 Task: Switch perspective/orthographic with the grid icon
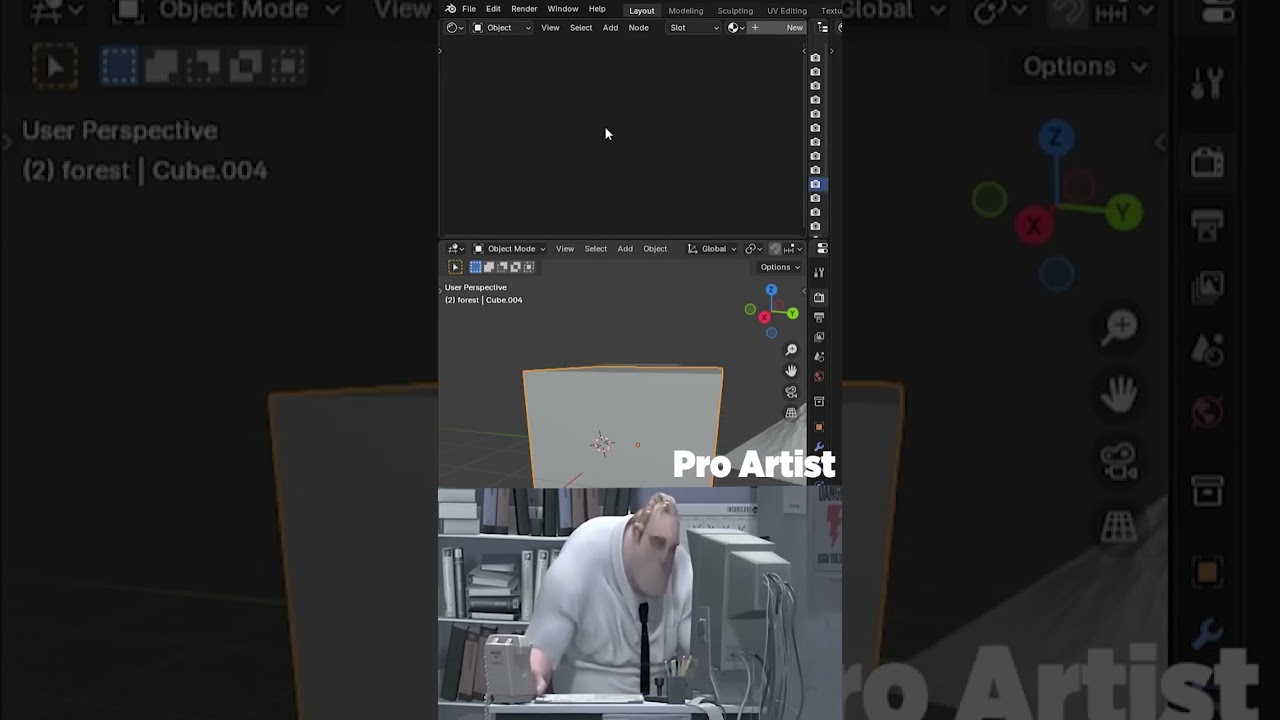click(791, 413)
